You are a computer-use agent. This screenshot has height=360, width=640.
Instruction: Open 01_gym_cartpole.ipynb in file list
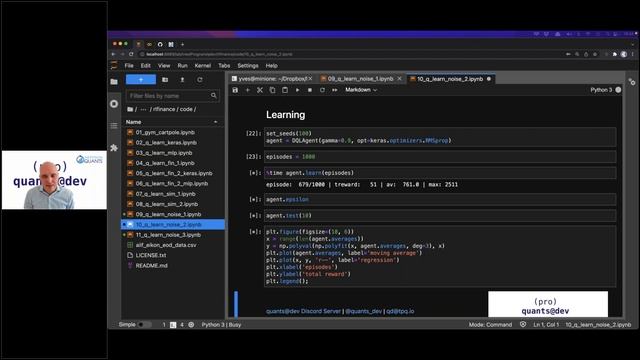(x=165, y=133)
